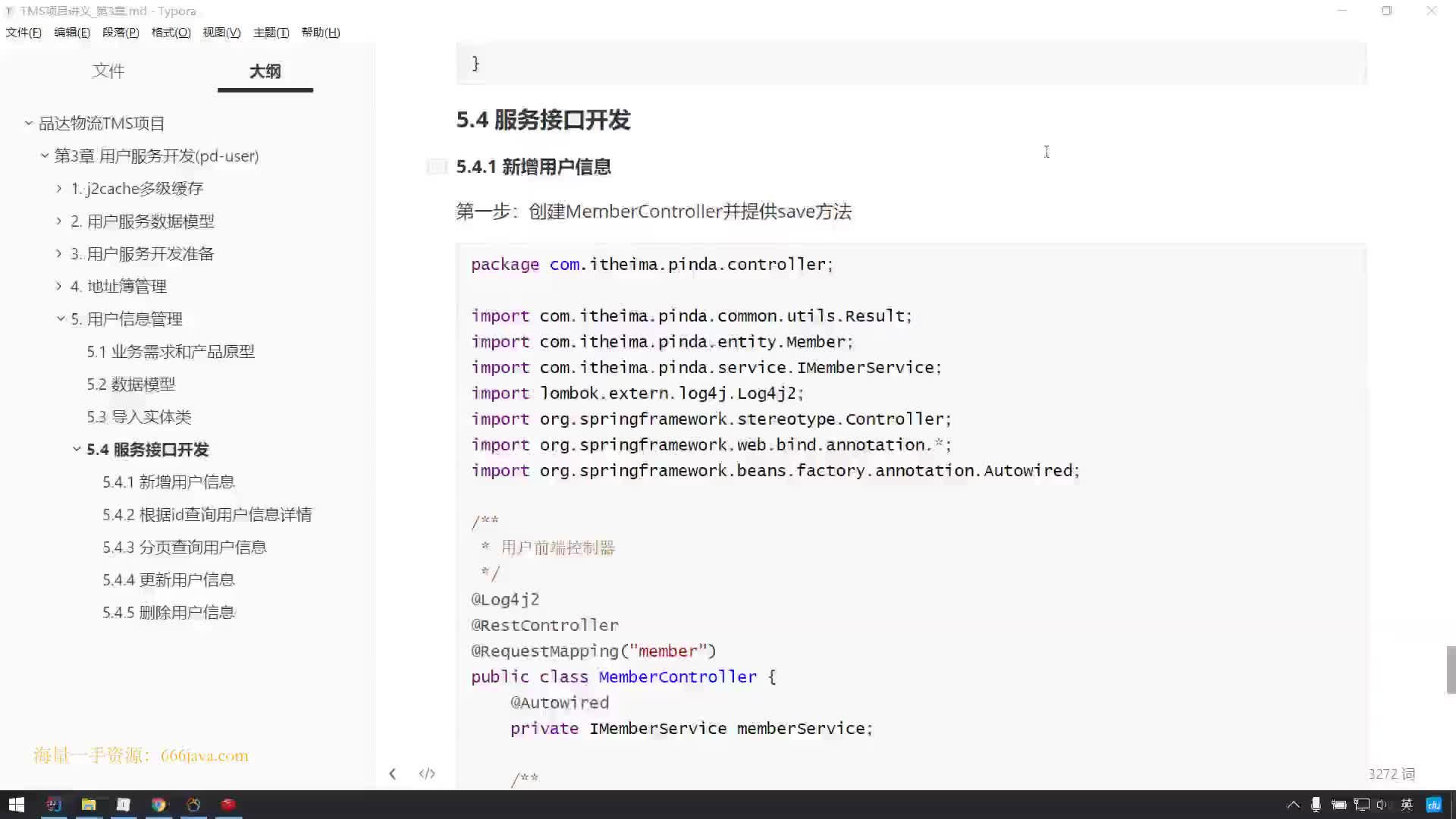Viewport: 1456px width, 819px height.
Task: Expand the 3. 用户服务开发准备 node
Action: pos(59,253)
